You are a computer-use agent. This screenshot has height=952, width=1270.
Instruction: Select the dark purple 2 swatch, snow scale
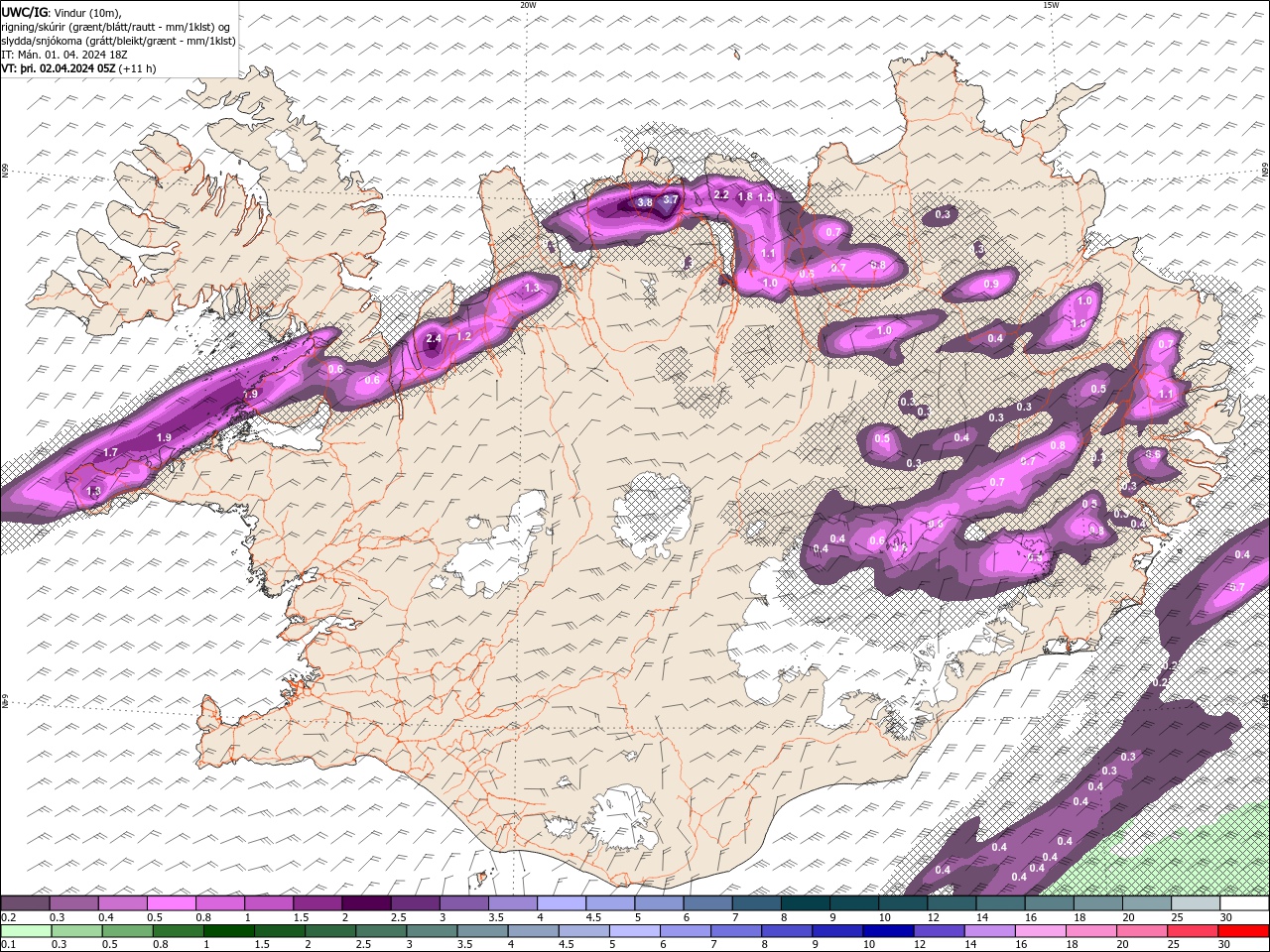click(365, 903)
